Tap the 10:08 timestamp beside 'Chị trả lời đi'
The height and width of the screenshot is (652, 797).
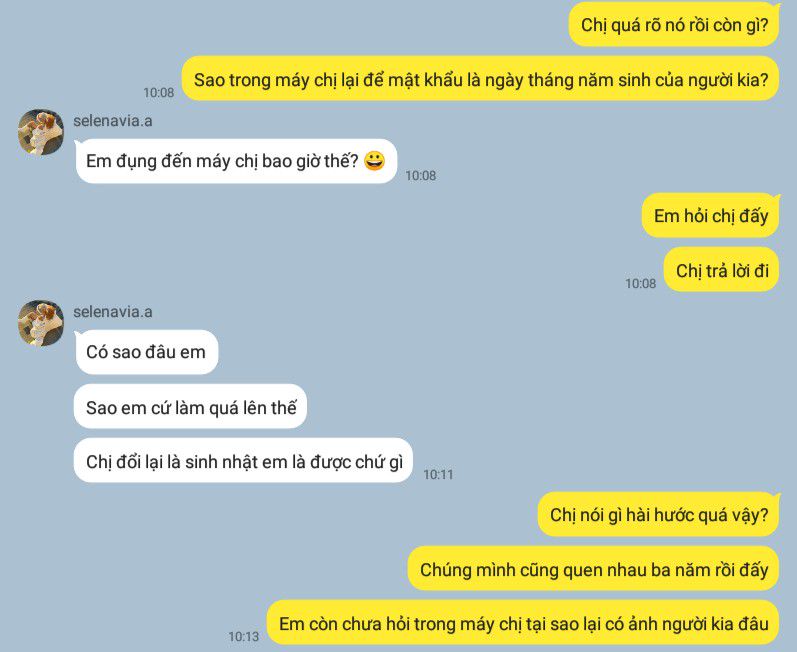[640, 284]
